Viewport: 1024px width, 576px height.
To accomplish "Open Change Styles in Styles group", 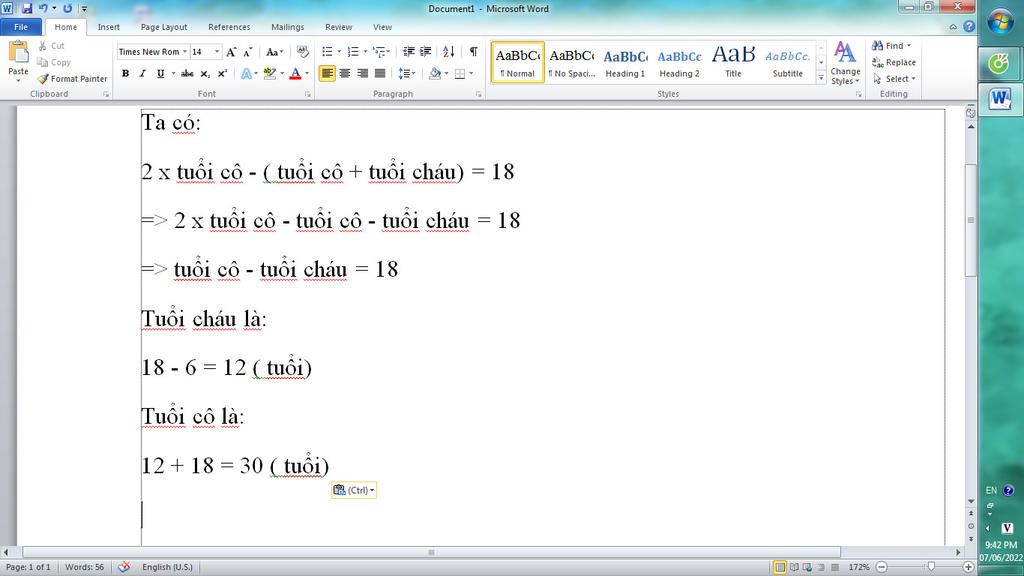I will [x=845, y=62].
